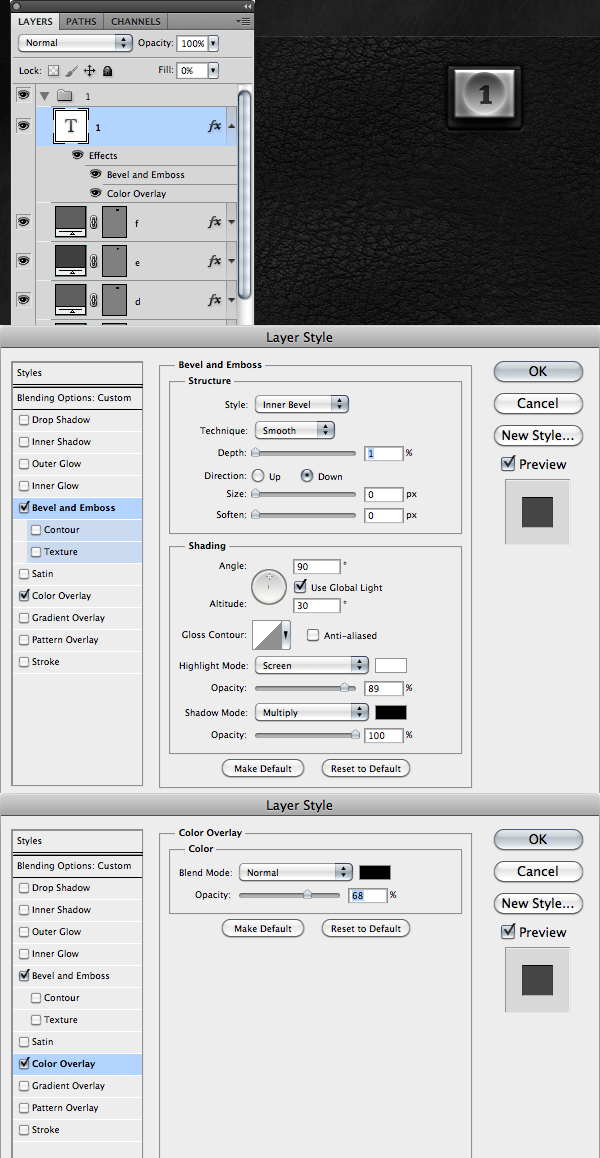This screenshot has width=600, height=1158.
Task: Click New Style in upper Layer Style dialog
Action: coord(538,435)
